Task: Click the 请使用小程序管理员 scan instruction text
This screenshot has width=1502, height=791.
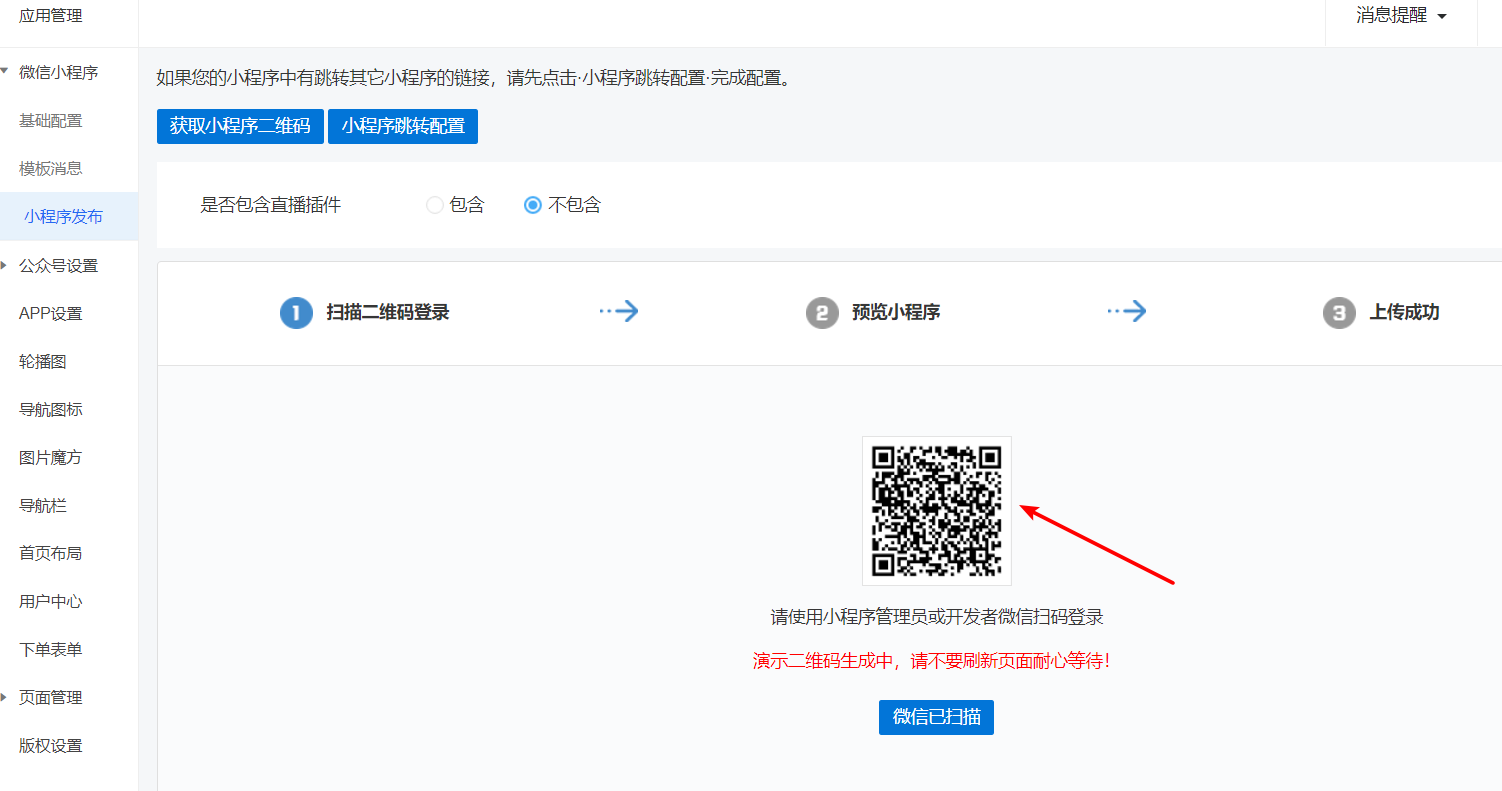Action: 937,617
